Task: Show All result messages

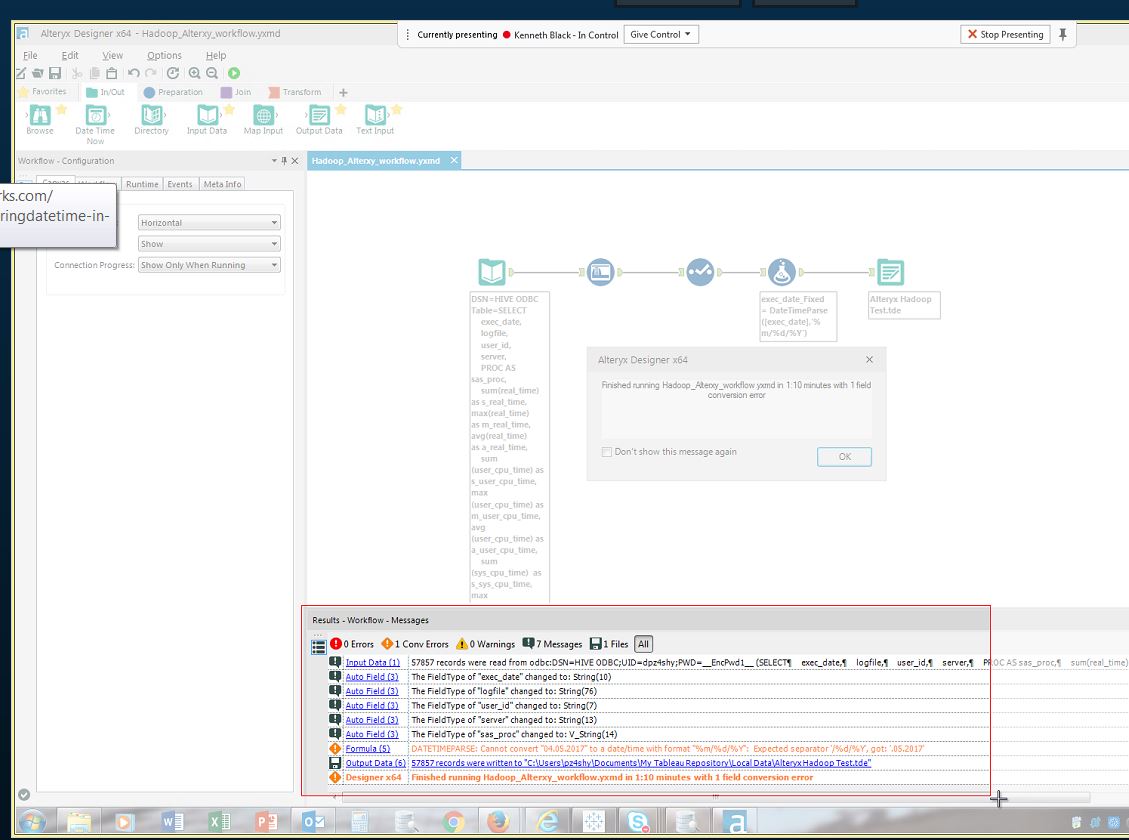Action: point(644,644)
